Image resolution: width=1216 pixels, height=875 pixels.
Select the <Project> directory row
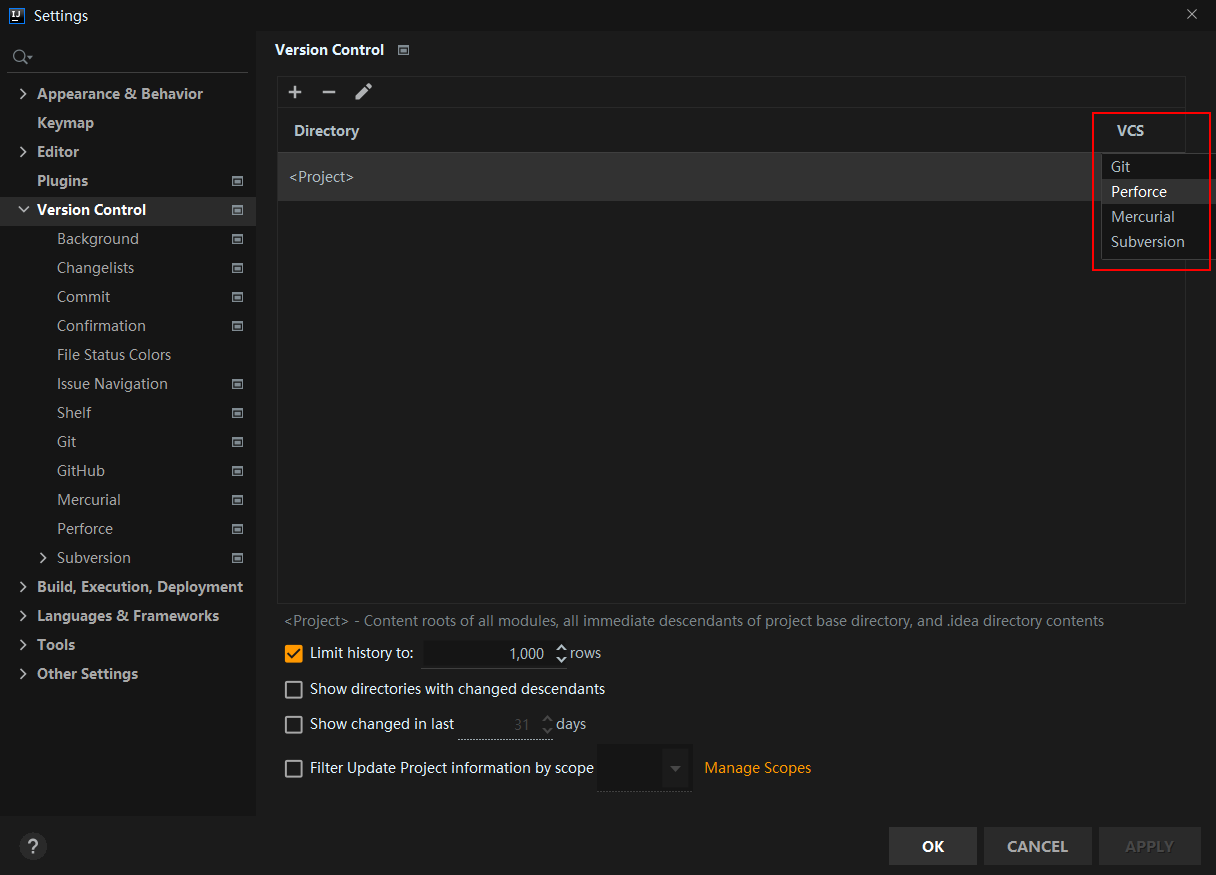[x=689, y=177]
